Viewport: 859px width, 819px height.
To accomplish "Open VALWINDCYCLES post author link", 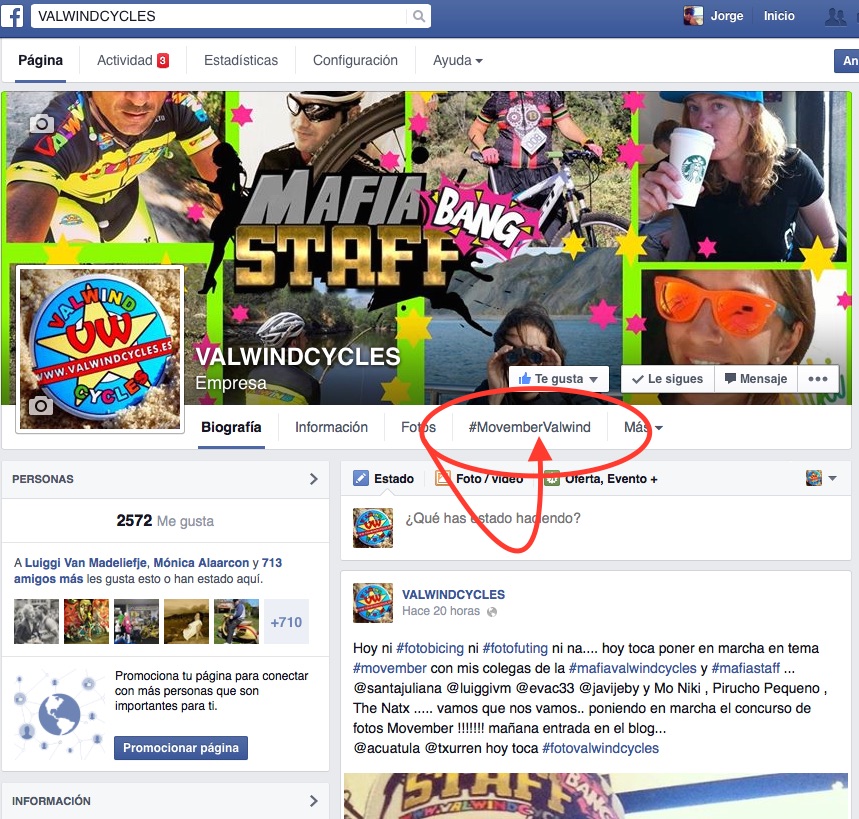I will coord(454,594).
